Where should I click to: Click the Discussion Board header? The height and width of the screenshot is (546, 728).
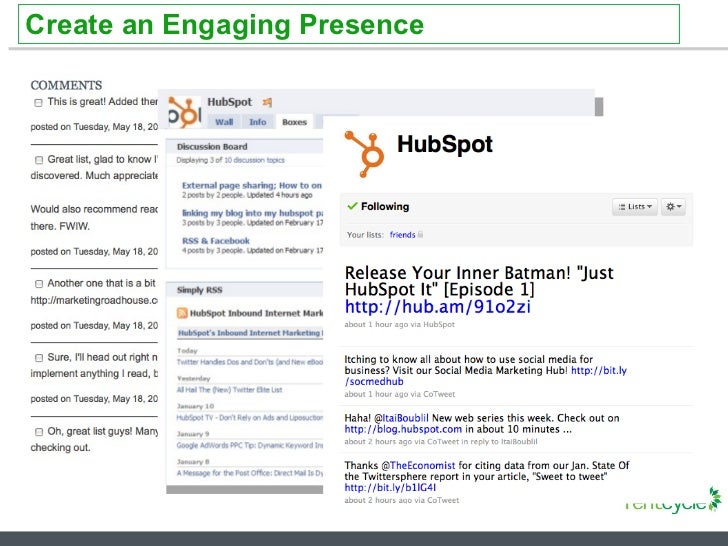click(244, 147)
